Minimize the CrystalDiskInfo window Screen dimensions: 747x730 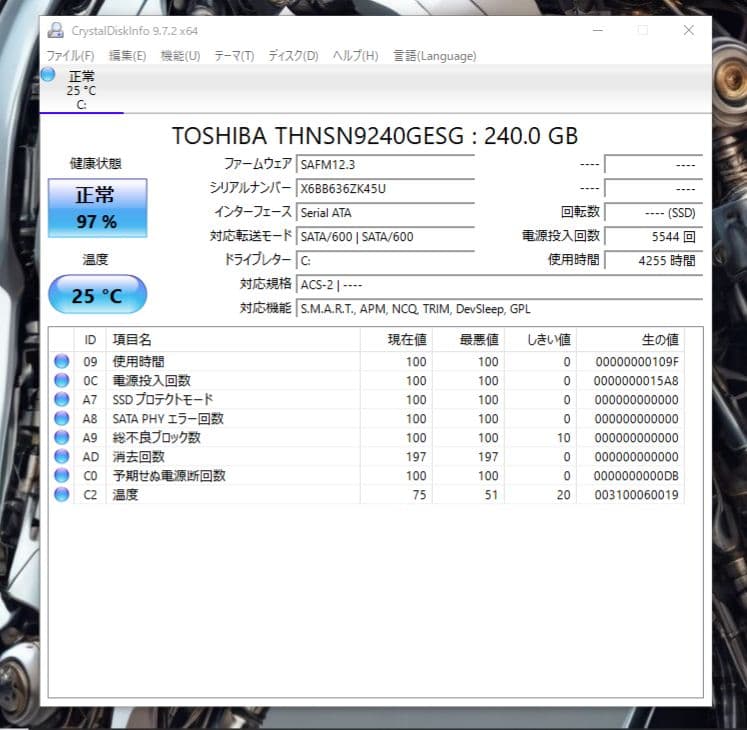[598, 30]
